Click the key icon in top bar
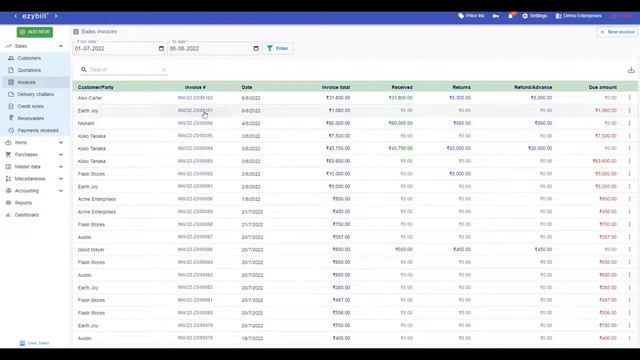The image size is (640, 360). tap(496, 16)
